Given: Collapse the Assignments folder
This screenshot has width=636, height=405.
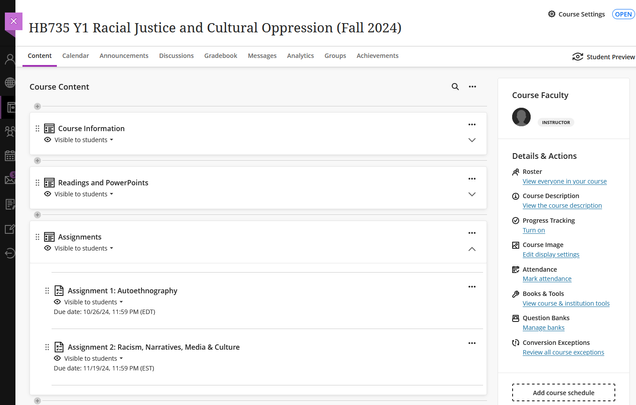Looking at the screenshot, I should (x=472, y=249).
